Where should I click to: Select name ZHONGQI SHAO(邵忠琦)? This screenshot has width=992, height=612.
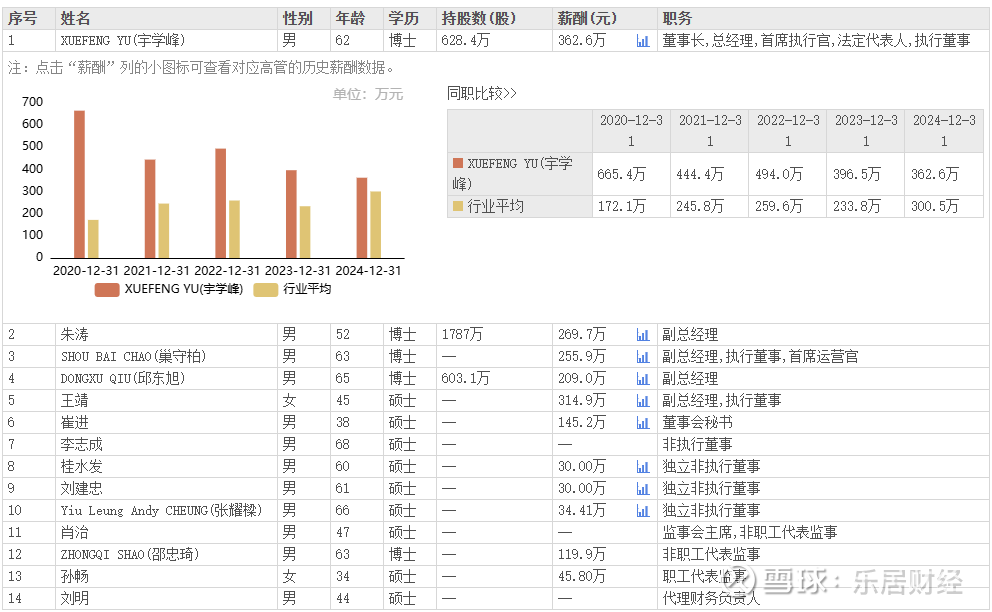[130, 555]
